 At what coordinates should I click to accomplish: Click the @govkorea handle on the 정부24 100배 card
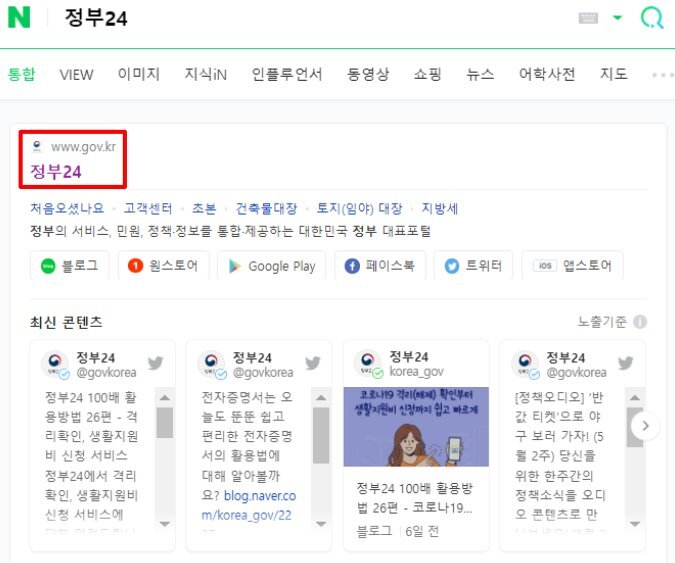coord(106,372)
